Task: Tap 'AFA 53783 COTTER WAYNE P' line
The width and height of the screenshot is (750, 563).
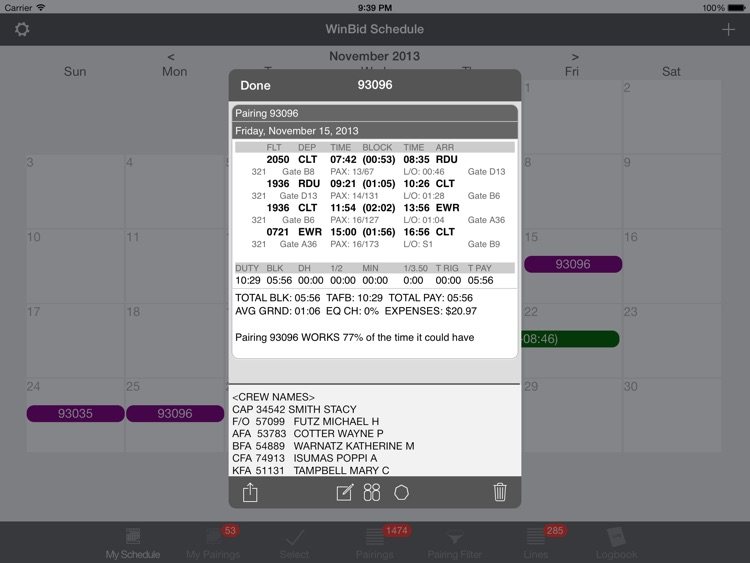Action: (308, 434)
